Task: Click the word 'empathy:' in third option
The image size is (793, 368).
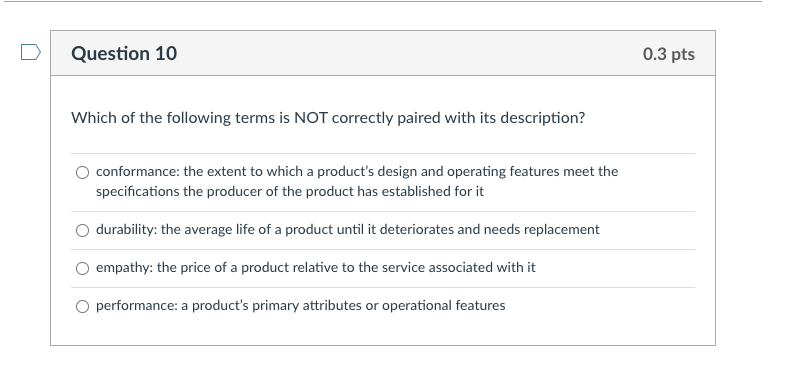Action: [x=124, y=268]
